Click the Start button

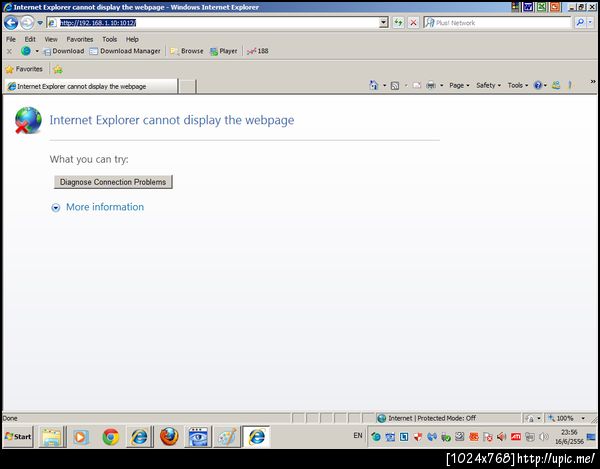coord(18,436)
